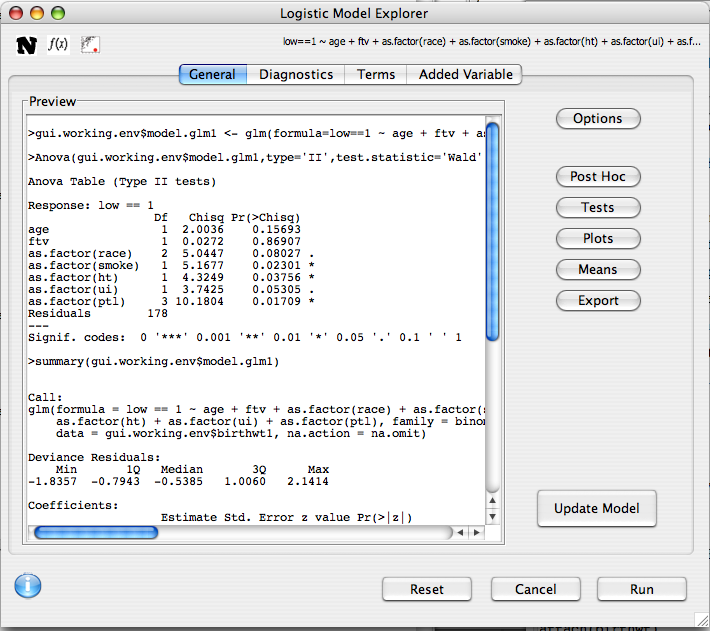Click the scroll left arrow in preview

tap(461, 532)
